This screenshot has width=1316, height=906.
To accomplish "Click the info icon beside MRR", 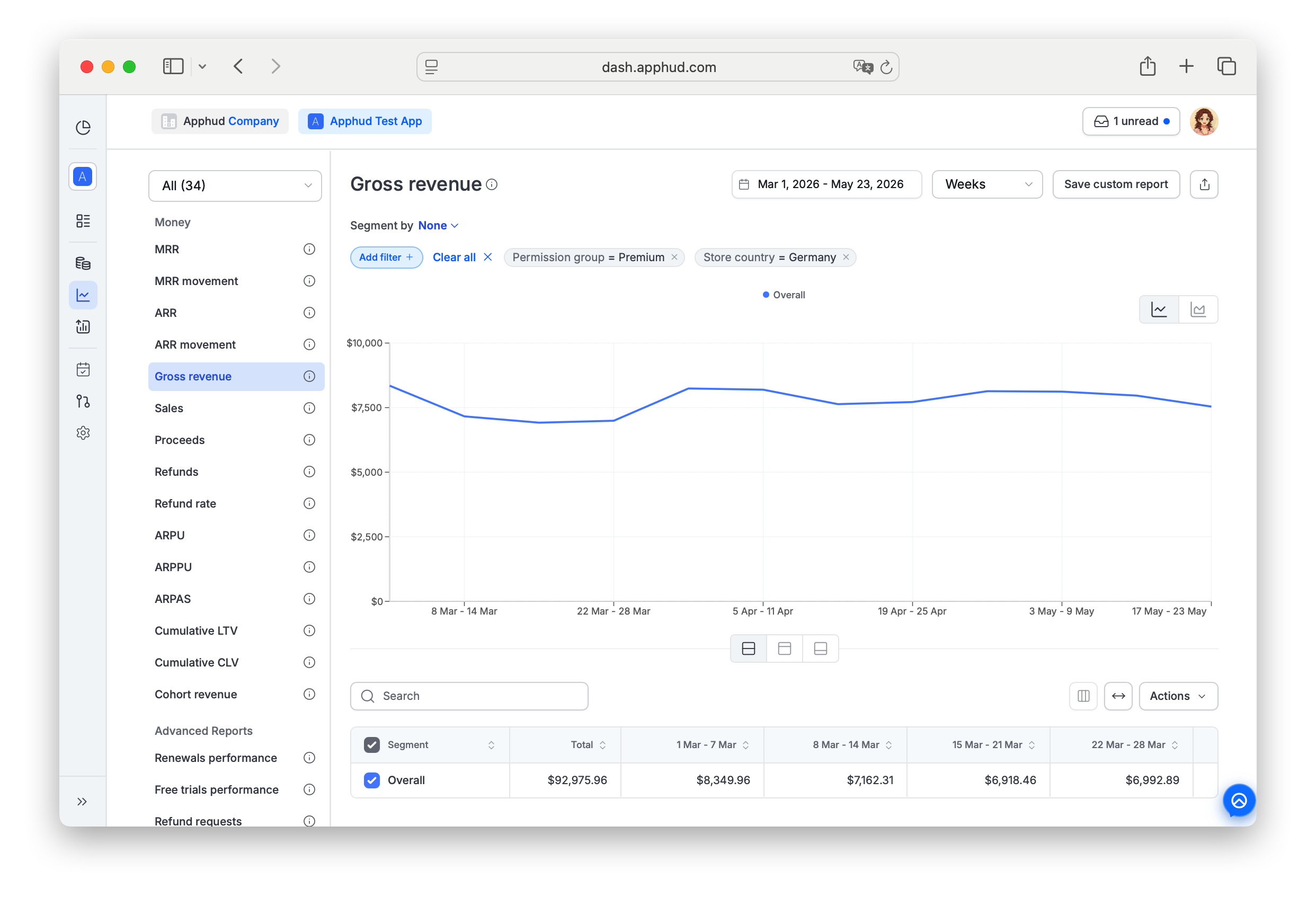I will [x=309, y=249].
